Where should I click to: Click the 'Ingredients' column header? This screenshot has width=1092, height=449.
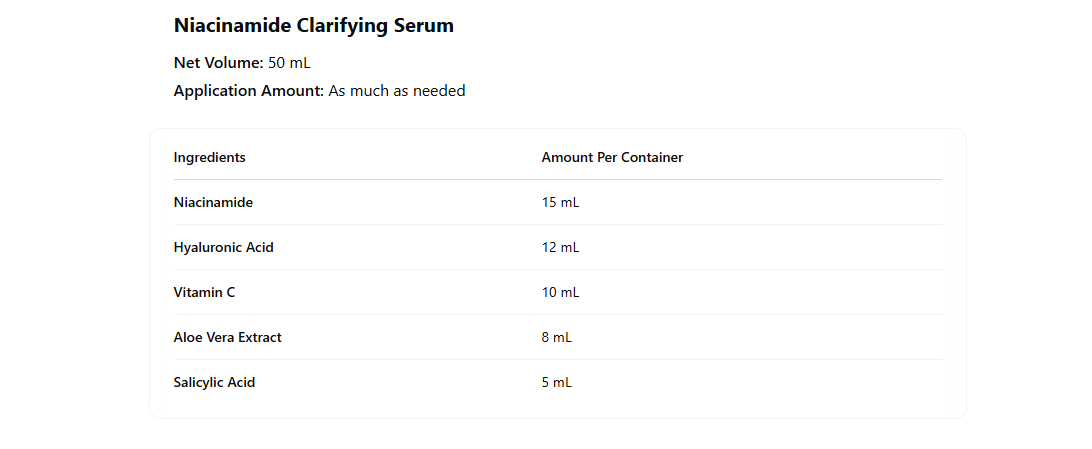tap(209, 158)
